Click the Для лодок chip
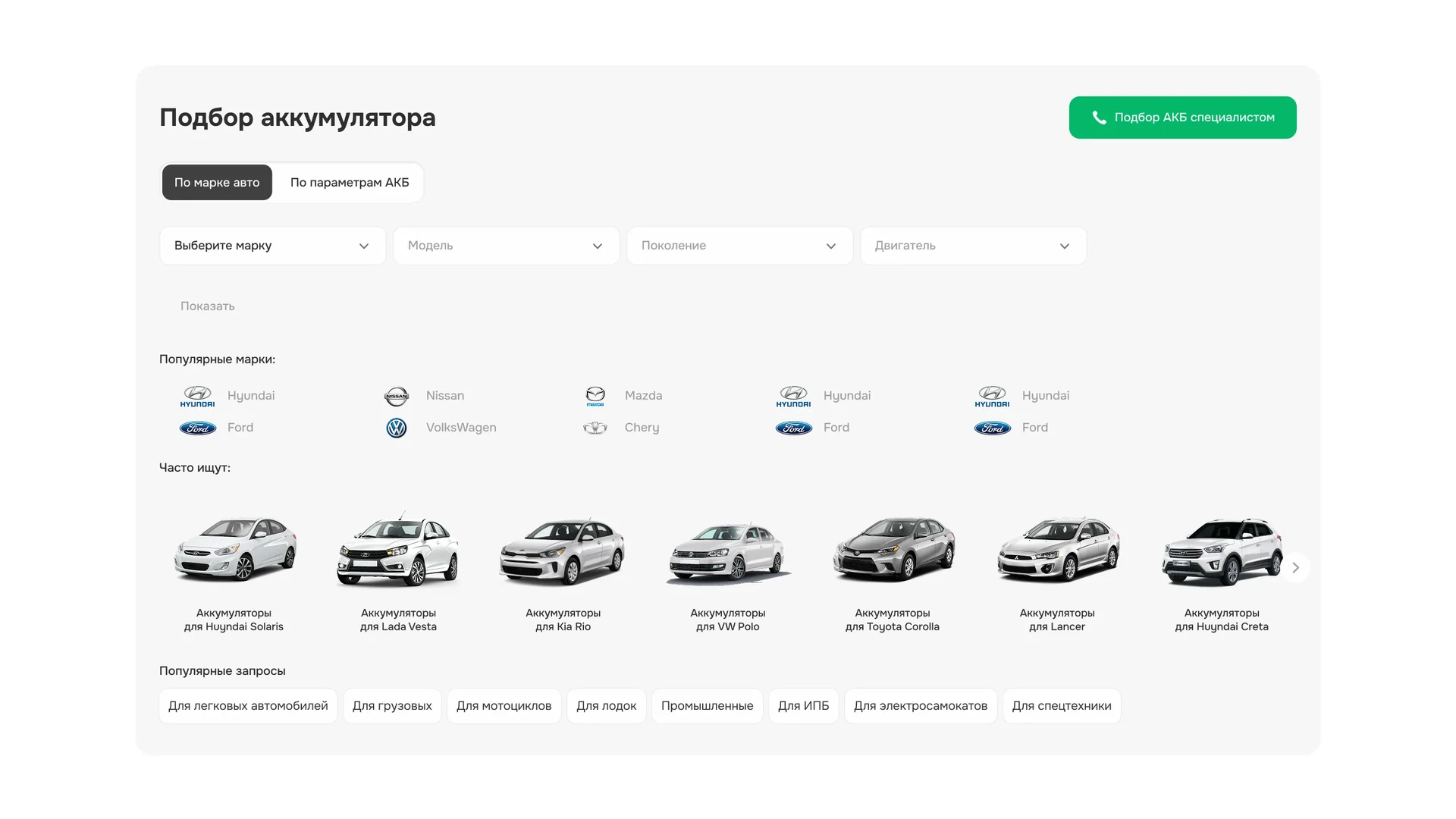This screenshot has width=1456, height=819. click(x=607, y=706)
